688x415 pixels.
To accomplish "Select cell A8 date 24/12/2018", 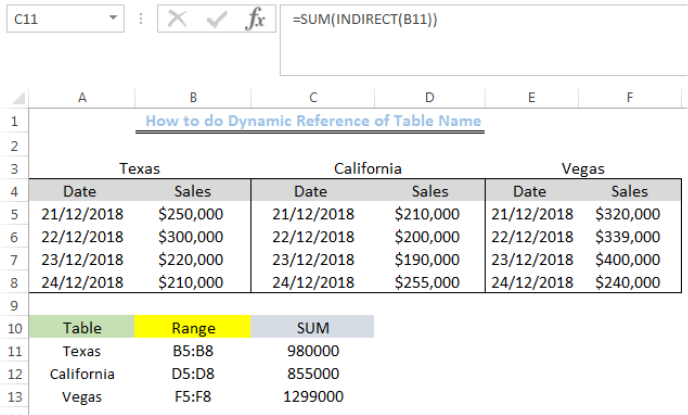I will click(82, 283).
